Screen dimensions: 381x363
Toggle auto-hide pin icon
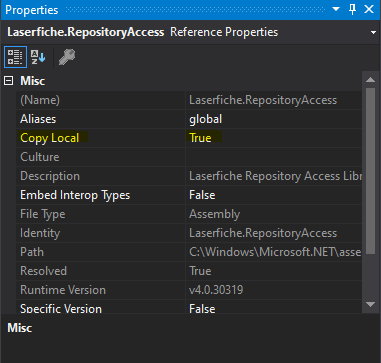tap(352, 9)
